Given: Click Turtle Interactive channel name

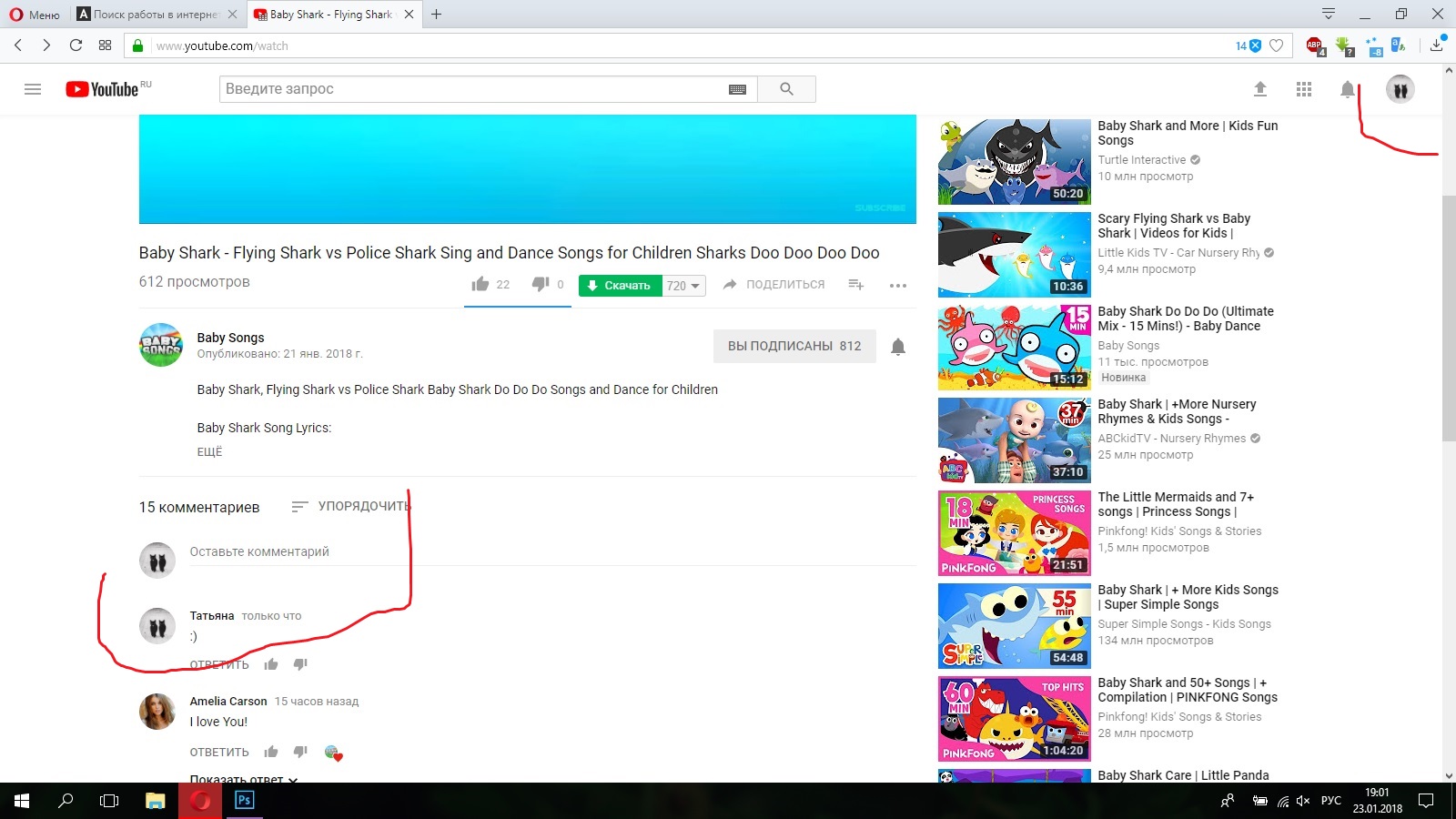Looking at the screenshot, I should (1141, 160).
